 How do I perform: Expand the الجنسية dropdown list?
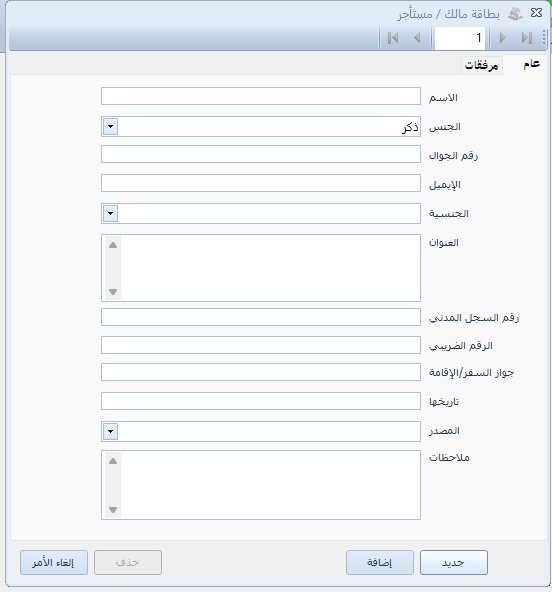tap(111, 213)
